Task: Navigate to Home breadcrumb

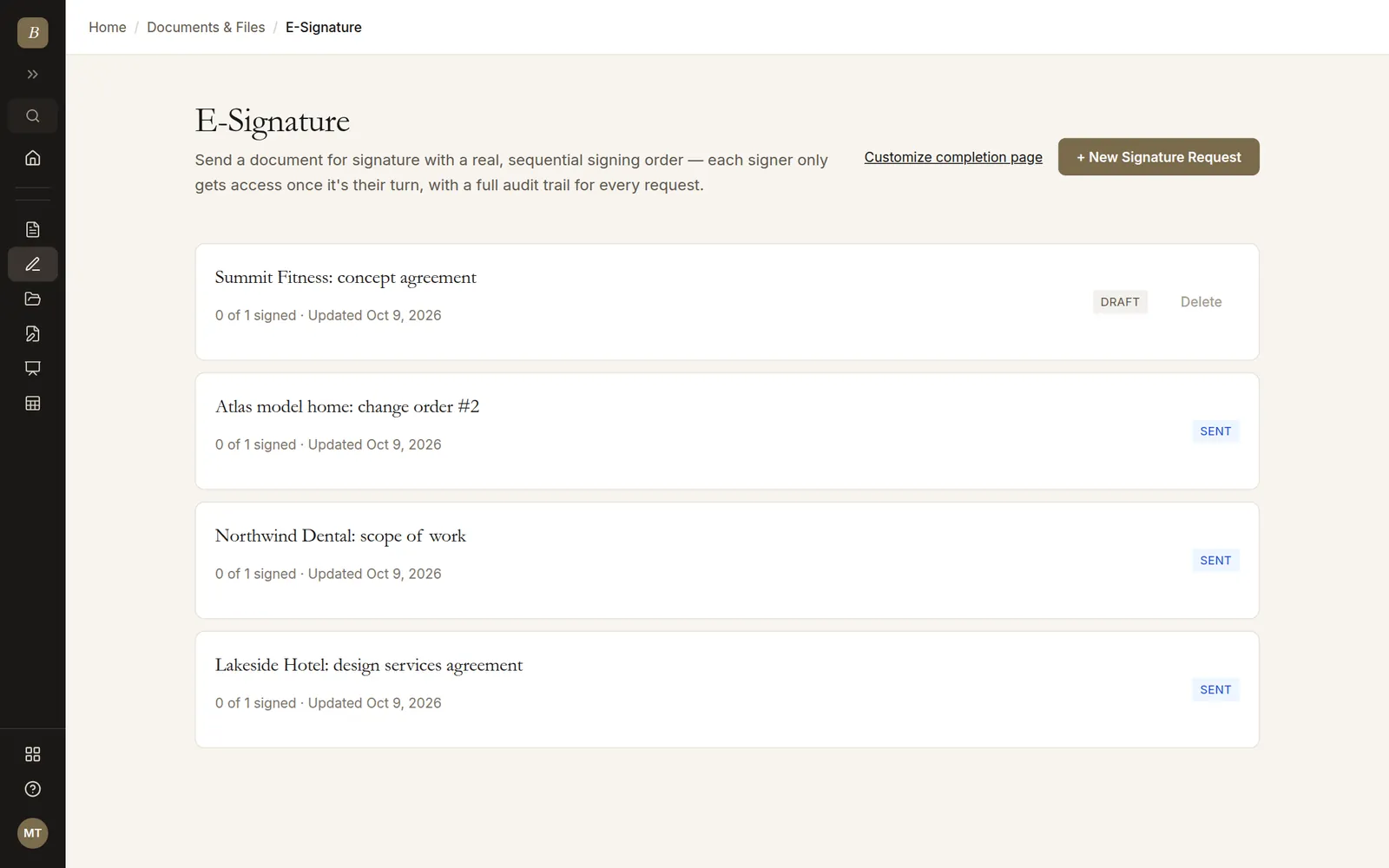Action: tap(108, 27)
